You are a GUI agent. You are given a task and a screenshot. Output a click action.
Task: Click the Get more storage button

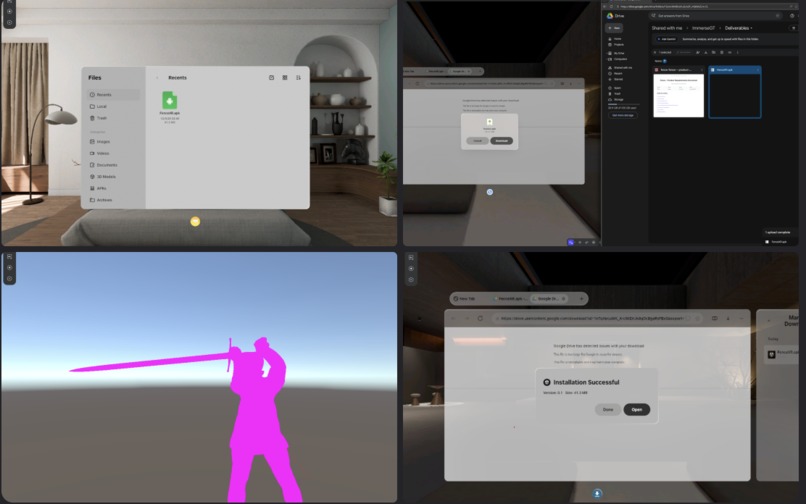pyautogui.click(x=622, y=115)
